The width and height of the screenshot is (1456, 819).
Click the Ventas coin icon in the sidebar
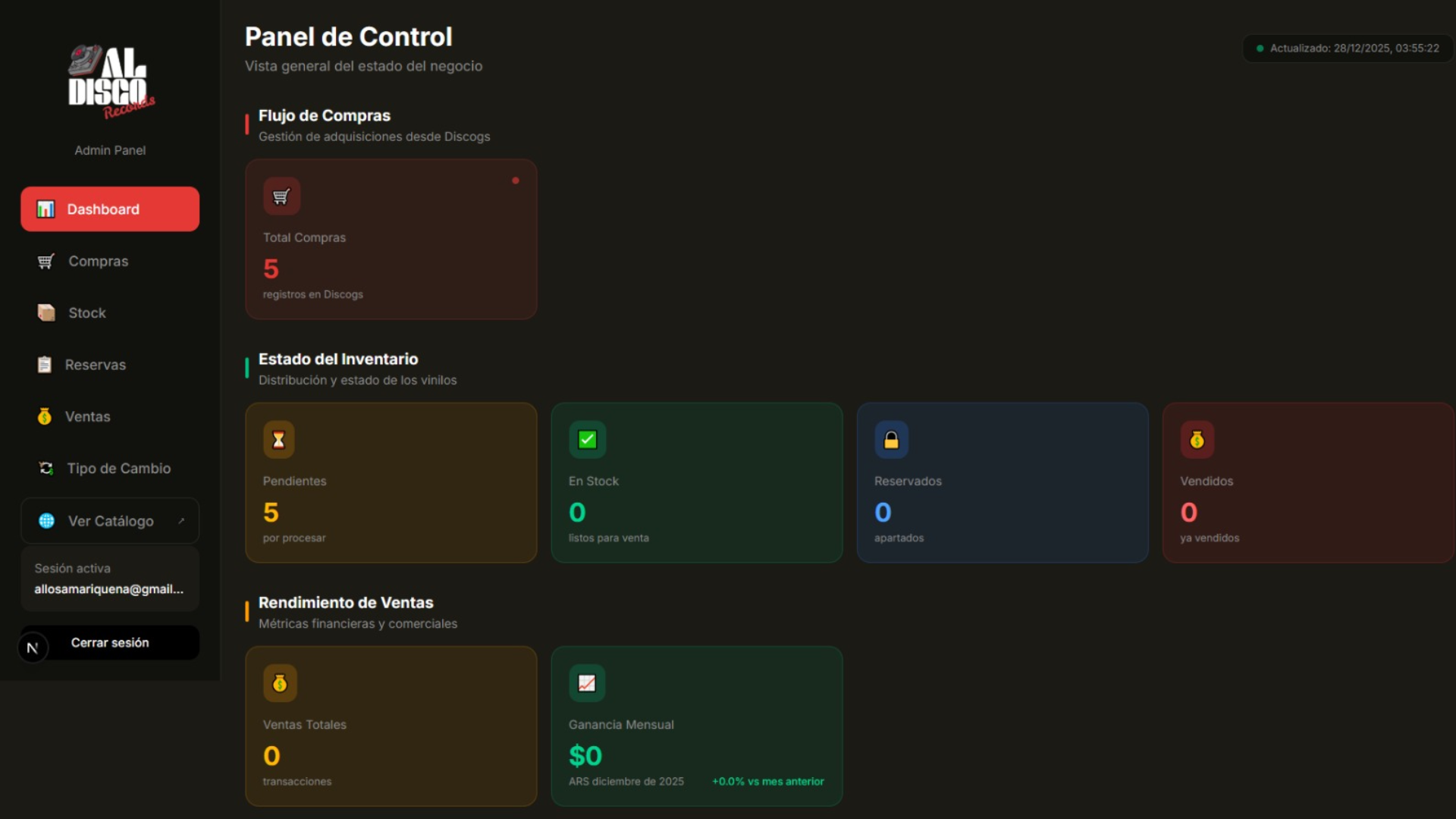click(45, 416)
